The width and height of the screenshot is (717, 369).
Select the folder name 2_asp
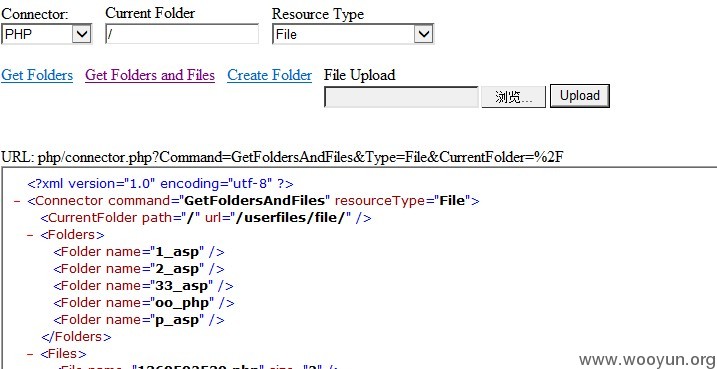[x=177, y=269]
